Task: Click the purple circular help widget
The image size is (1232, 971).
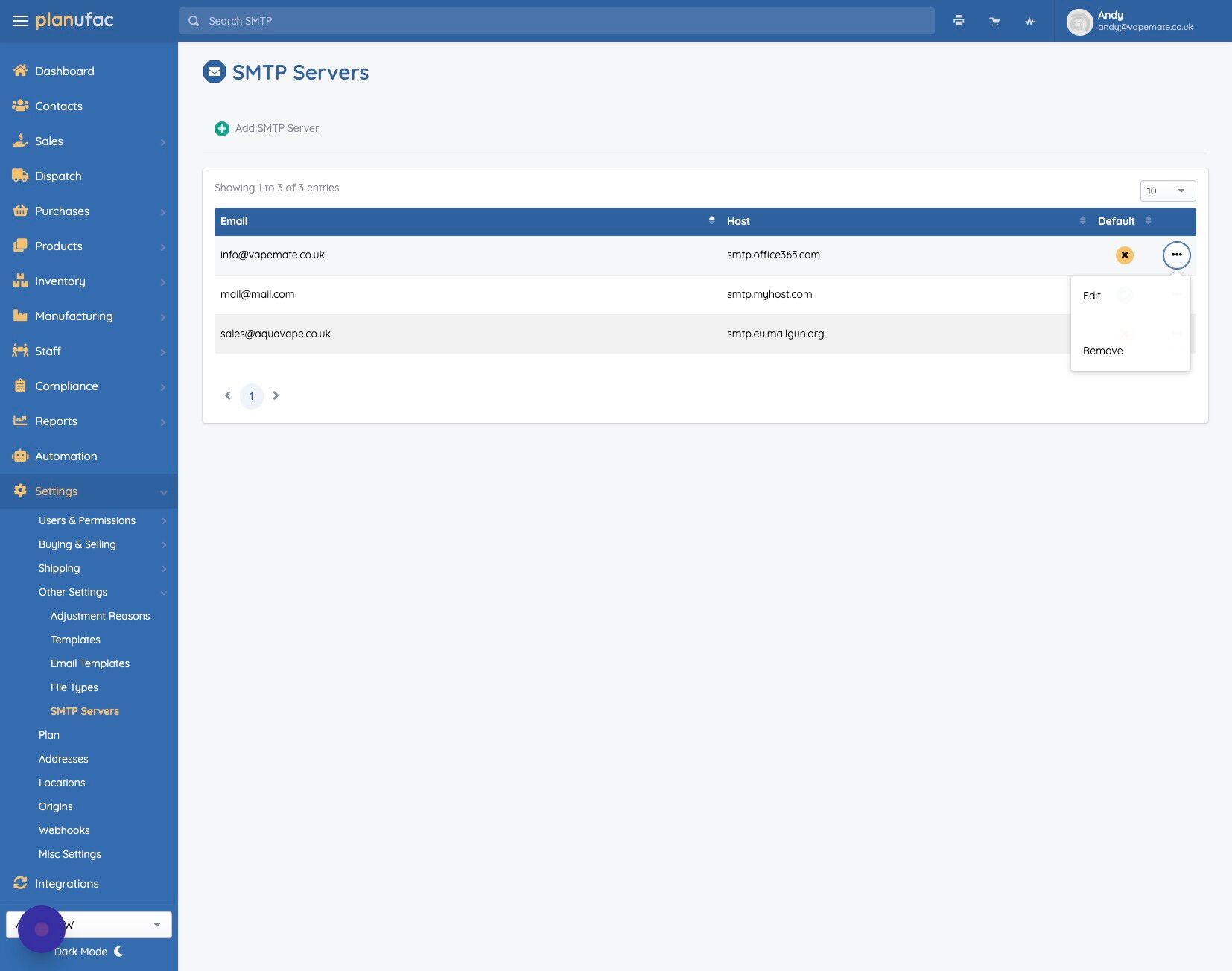Action: [x=42, y=929]
